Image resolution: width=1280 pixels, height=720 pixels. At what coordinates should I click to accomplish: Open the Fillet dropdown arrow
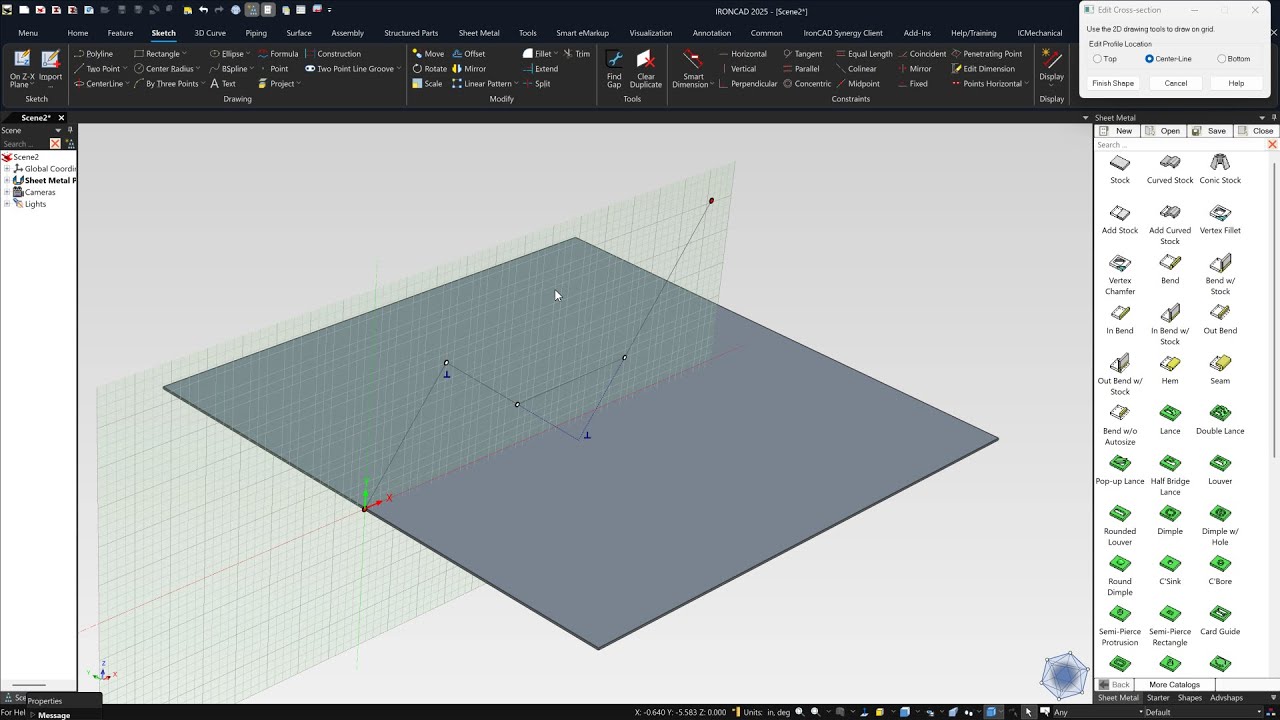pyautogui.click(x=556, y=54)
